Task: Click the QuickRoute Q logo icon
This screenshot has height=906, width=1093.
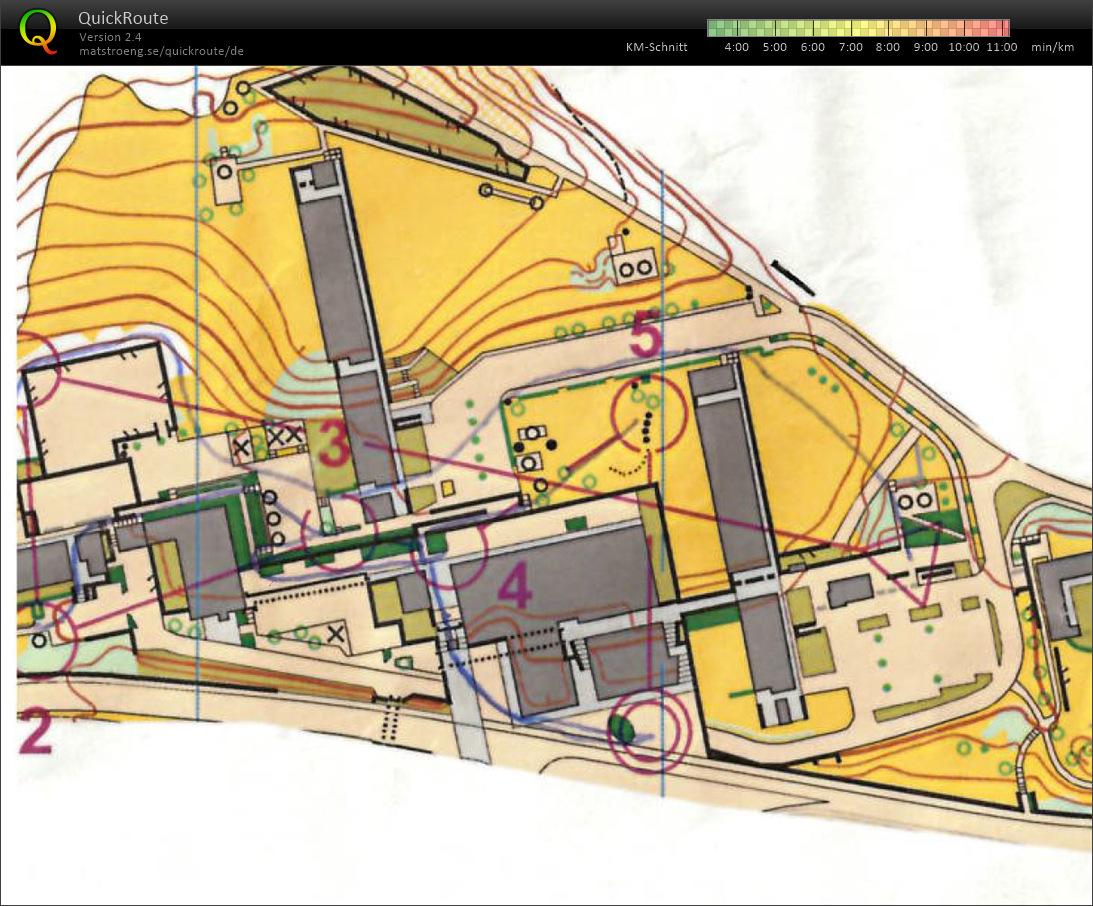Action: tap(38, 30)
